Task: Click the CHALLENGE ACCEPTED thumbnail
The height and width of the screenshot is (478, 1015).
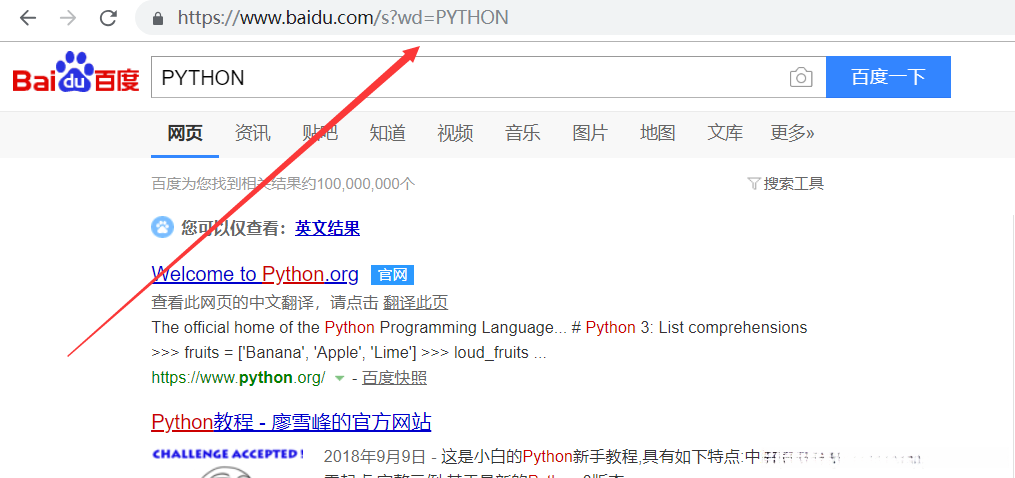Action: click(x=228, y=461)
